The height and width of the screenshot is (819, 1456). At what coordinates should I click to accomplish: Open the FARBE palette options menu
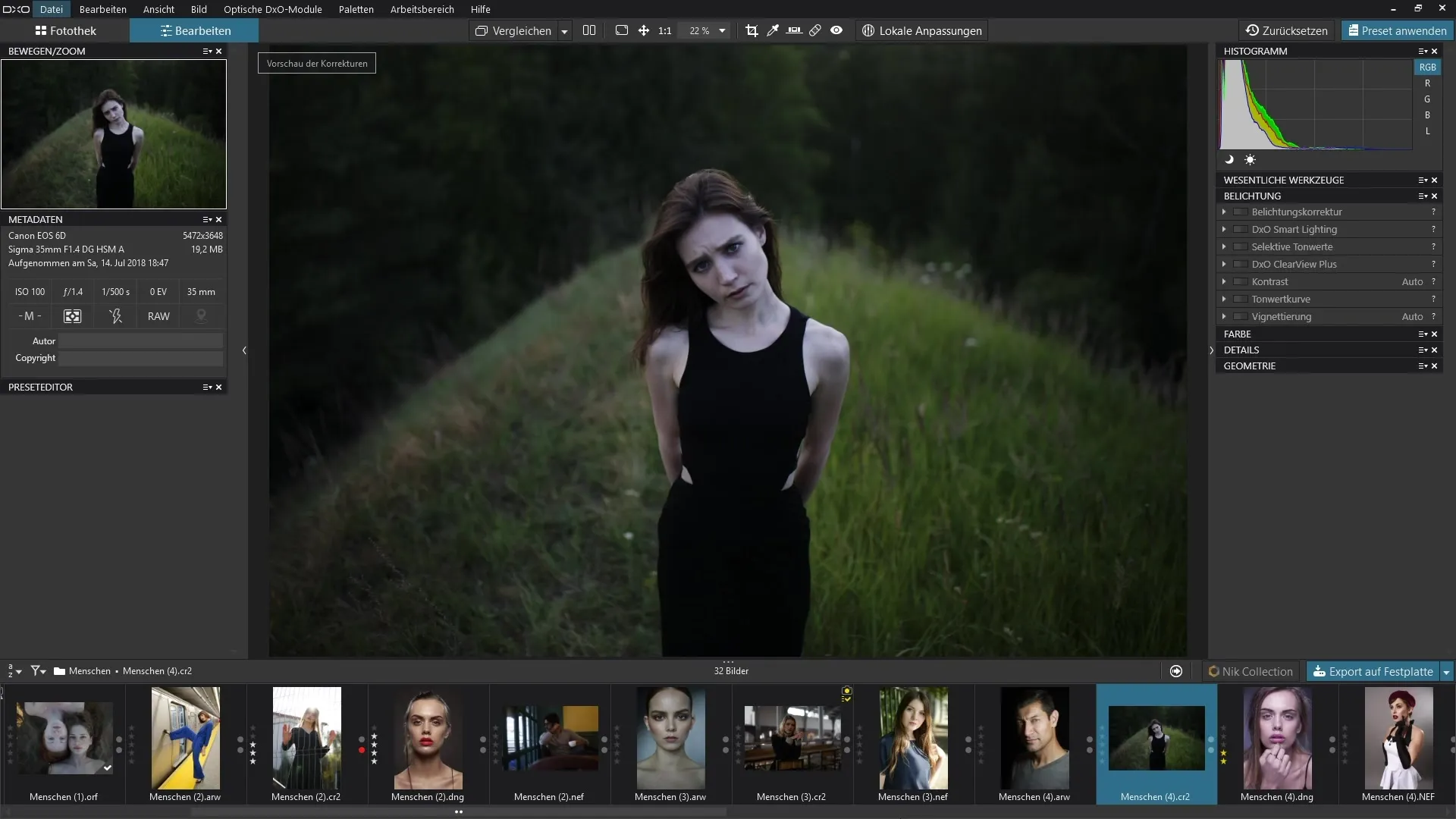coord(1423,334)
